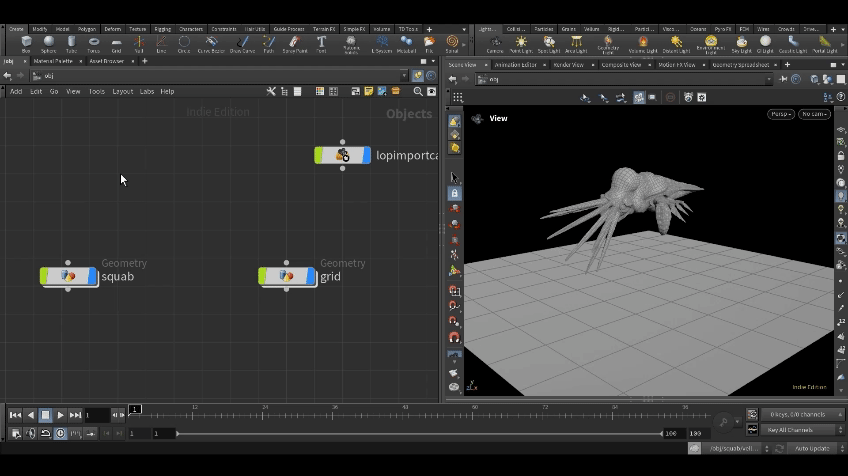Select the Grid shelf tool

(116, 44)
